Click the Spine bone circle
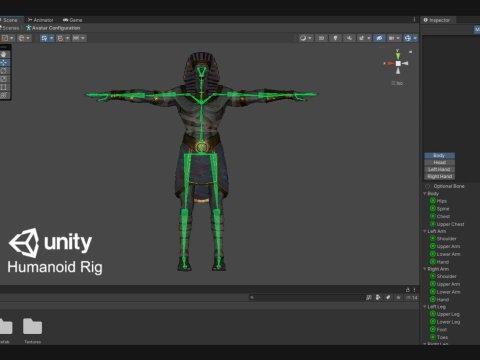This screenshot has height=360, width=480. tap(433, 208)
